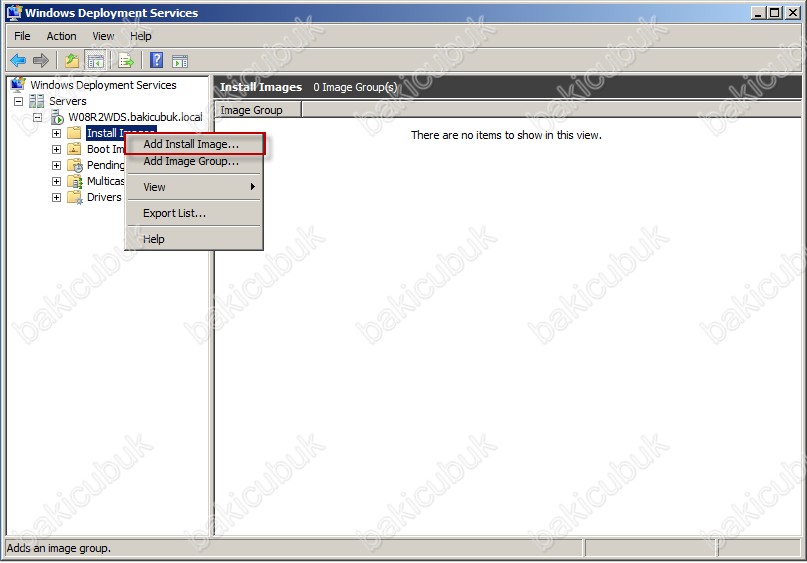Select the Drivers tree item
Viewport: 807px width, 563px height.
[x=104, y=197]
